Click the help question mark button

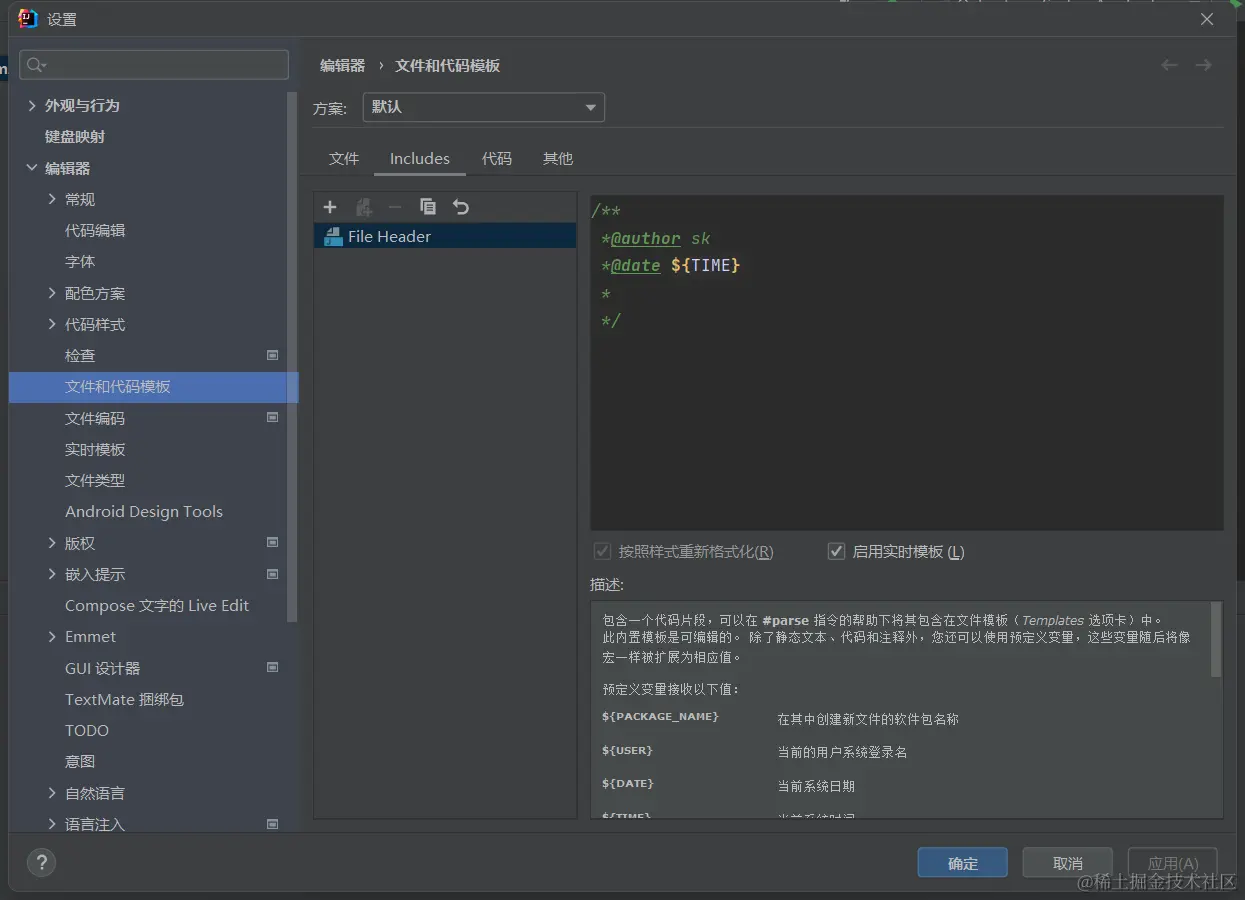coord(41,863)
